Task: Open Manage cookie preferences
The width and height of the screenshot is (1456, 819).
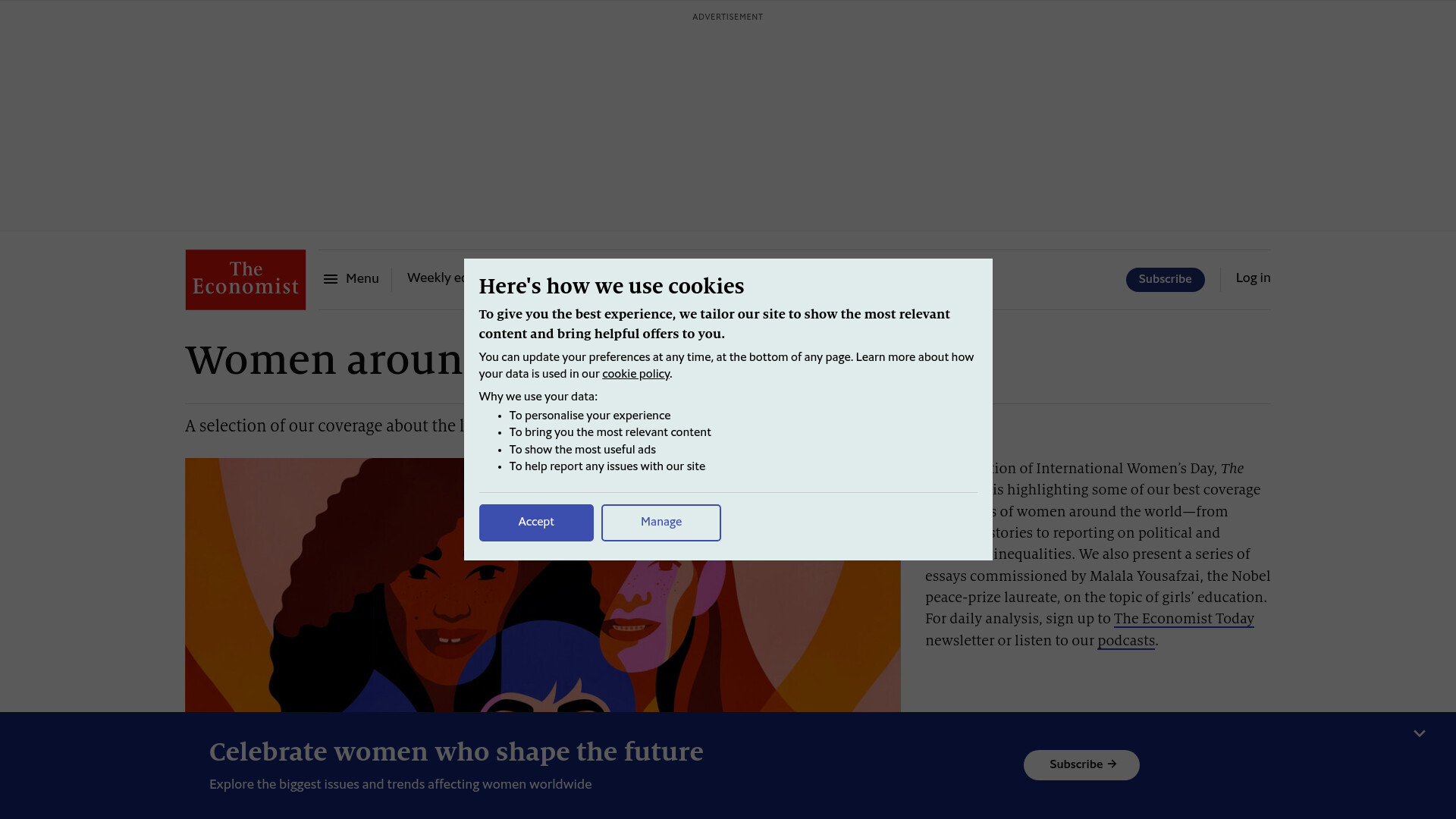Action: 661,522
